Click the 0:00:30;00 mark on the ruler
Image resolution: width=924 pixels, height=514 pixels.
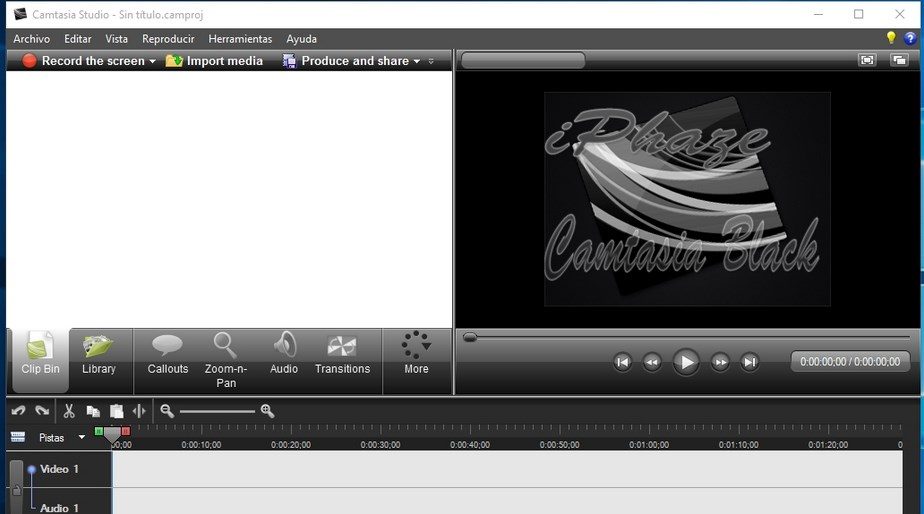[x=380, y=444]
